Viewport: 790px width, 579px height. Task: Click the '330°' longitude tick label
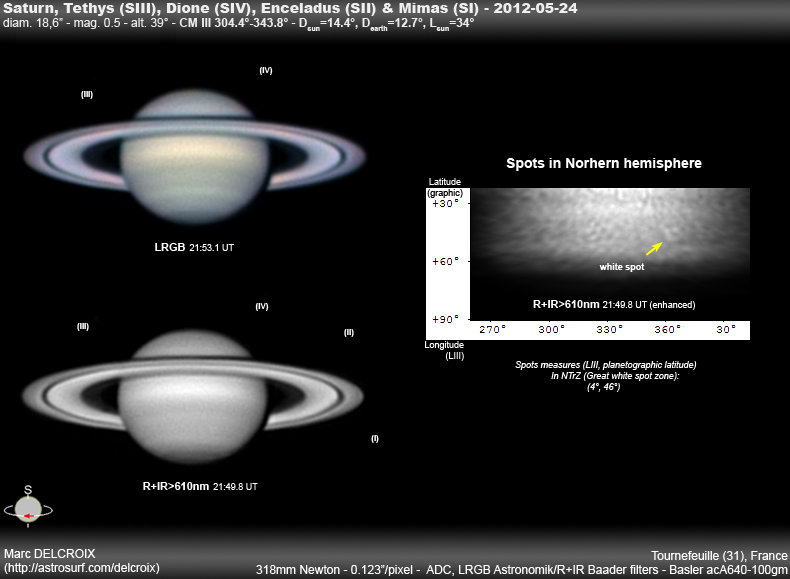(x=610, y=330)
